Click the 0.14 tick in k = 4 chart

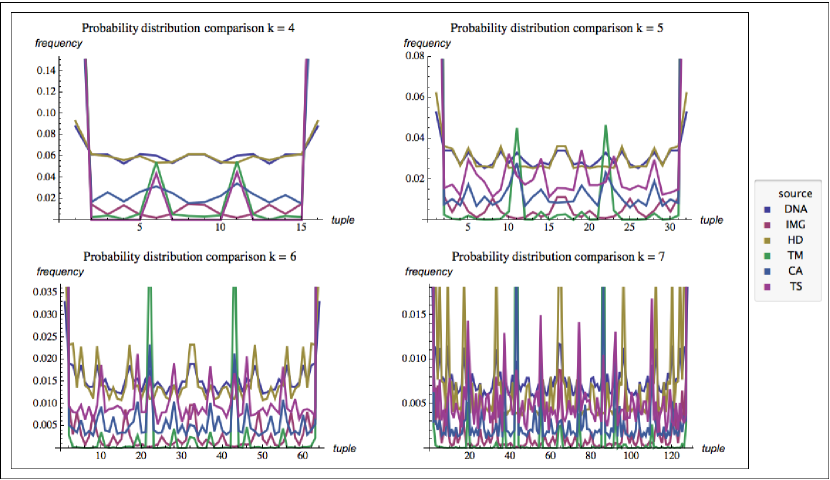pyautogui.click(x=46, y=70)
